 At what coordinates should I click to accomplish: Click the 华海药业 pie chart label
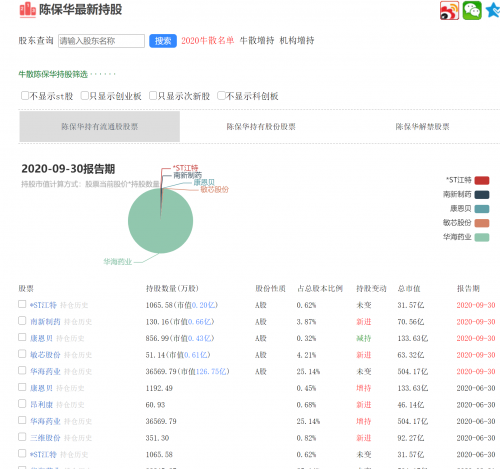[x=118, y=262]
